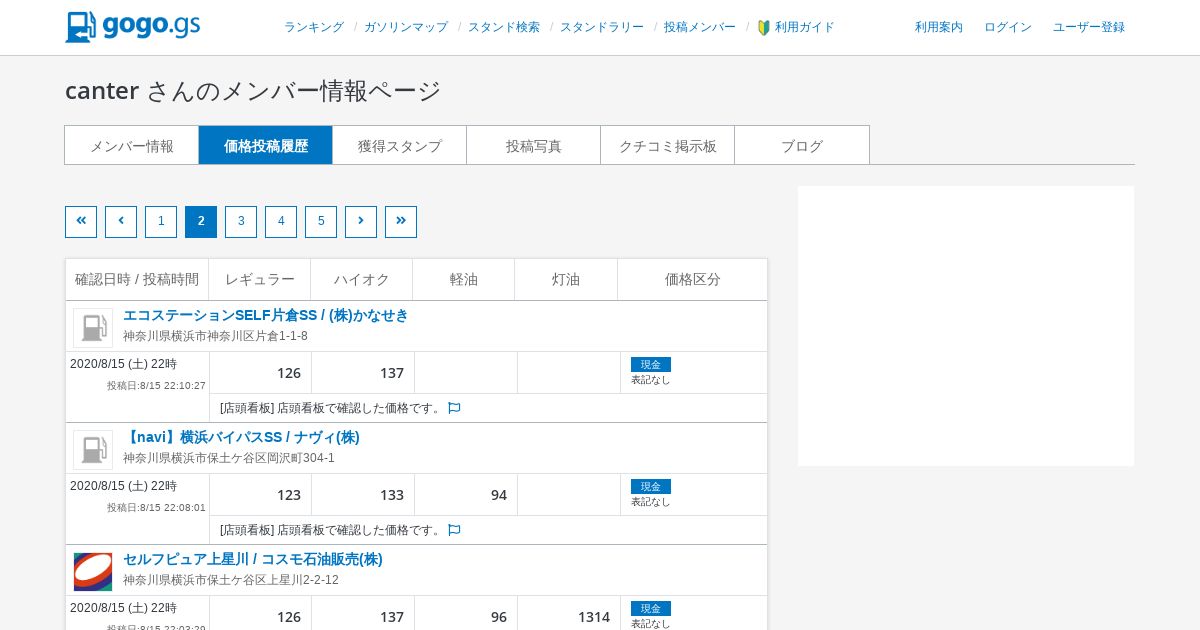Open 【navi】横浜バイパスSS station link
The height and width of the screenshot is (630, 1200).
point(241,437)
